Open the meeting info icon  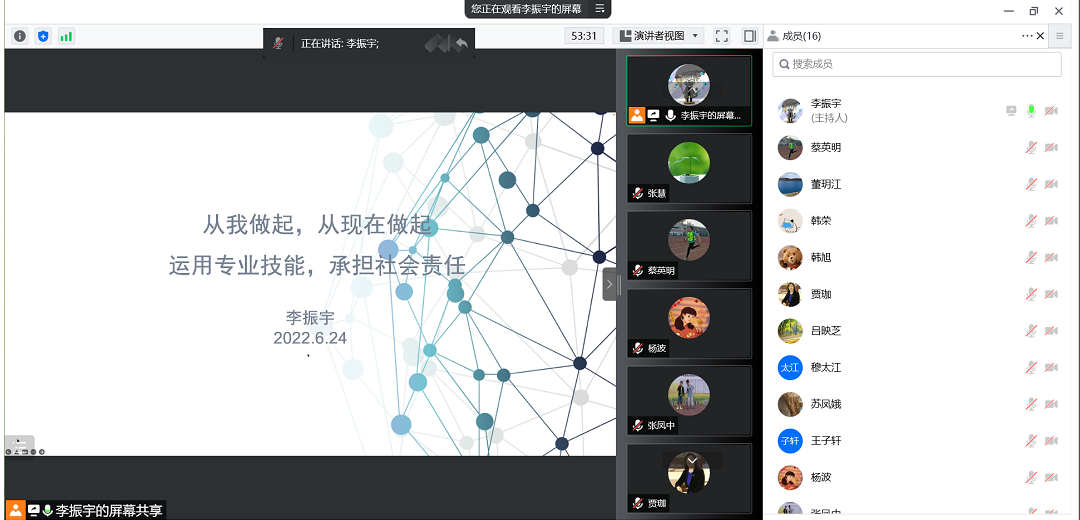pyautogui.click(x=19, y=36)
